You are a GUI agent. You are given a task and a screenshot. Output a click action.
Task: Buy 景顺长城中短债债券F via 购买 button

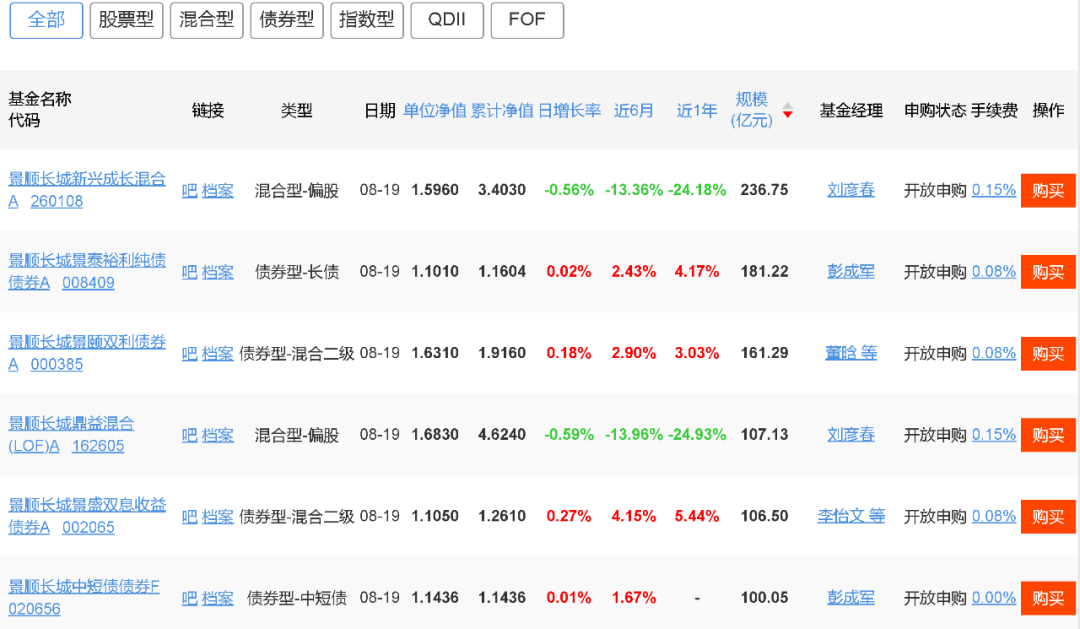[1047, 597]
